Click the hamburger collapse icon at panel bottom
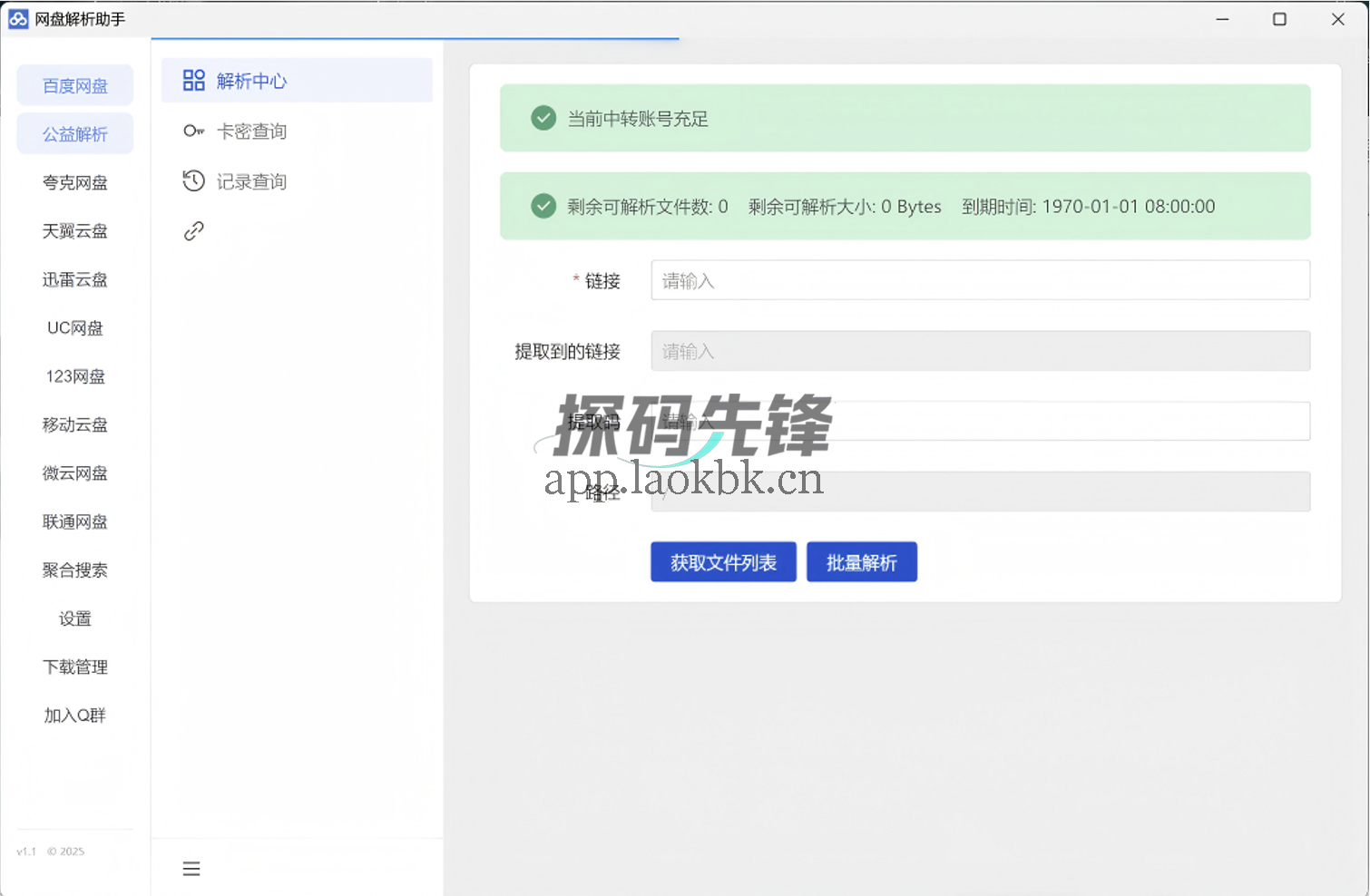This screenshot has width=1370, height=896. [191, 868]
